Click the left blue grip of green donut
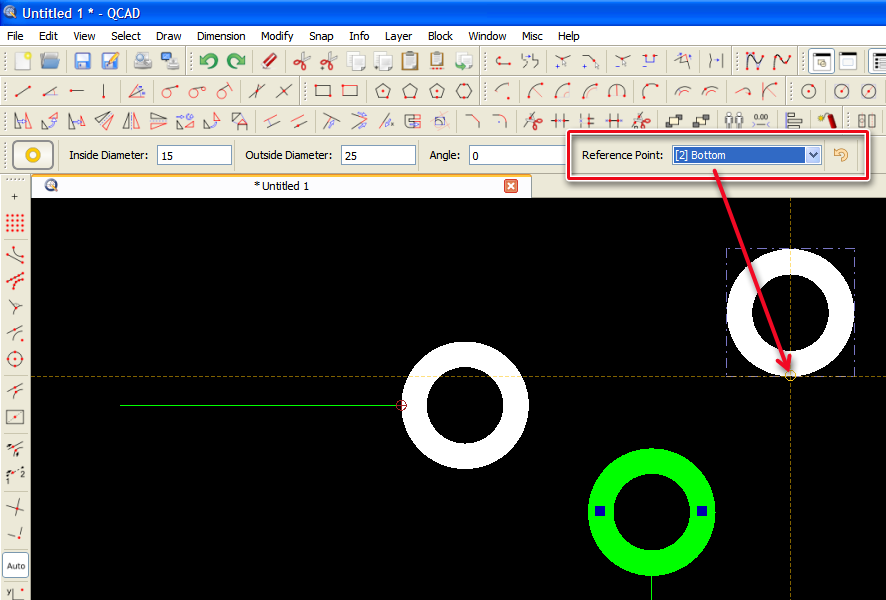 tap(600, 511)
